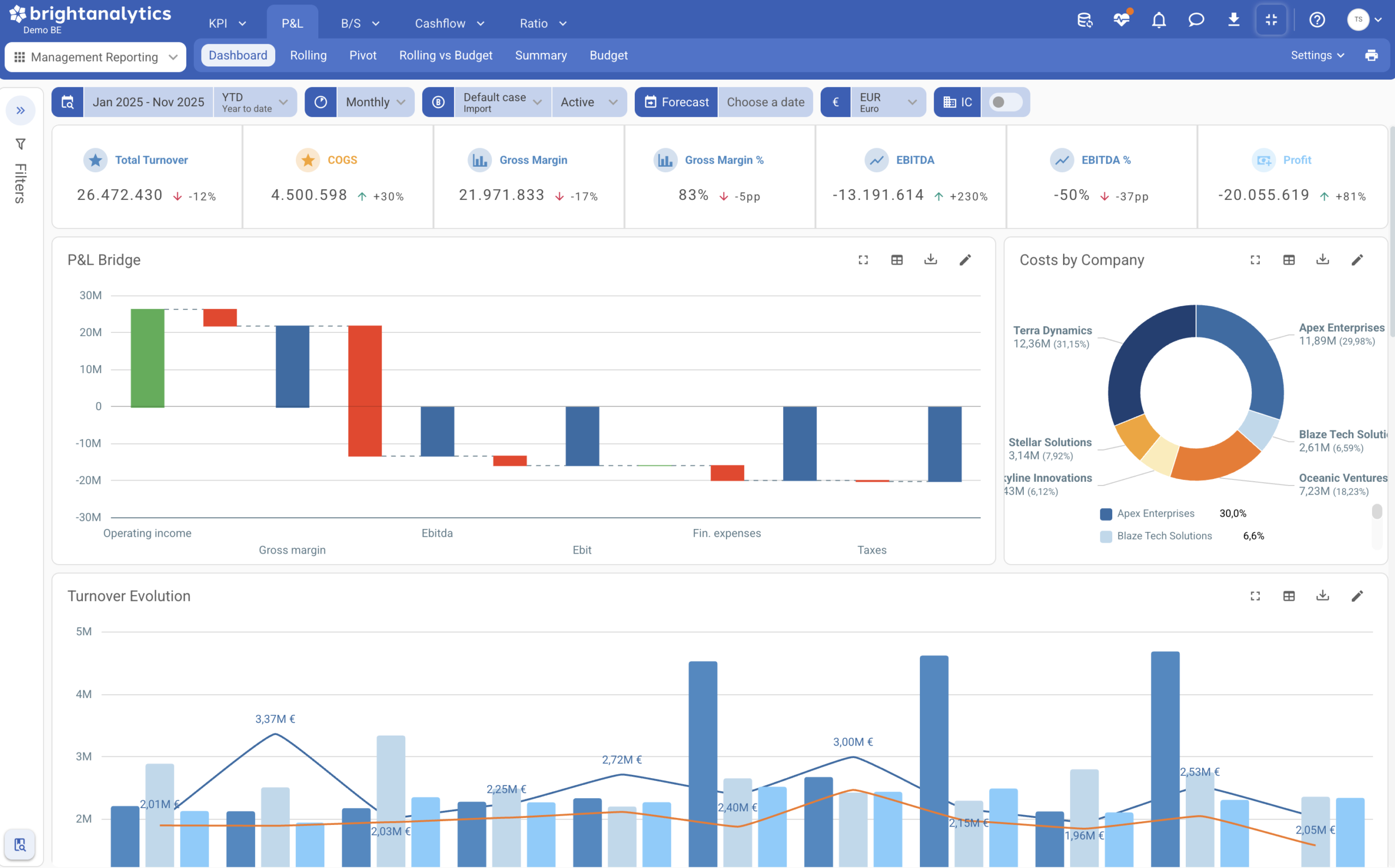Click the Filters funnel icon
Image resolution: width=1395 pixels, height=868 pixels.
pos(20,143)
